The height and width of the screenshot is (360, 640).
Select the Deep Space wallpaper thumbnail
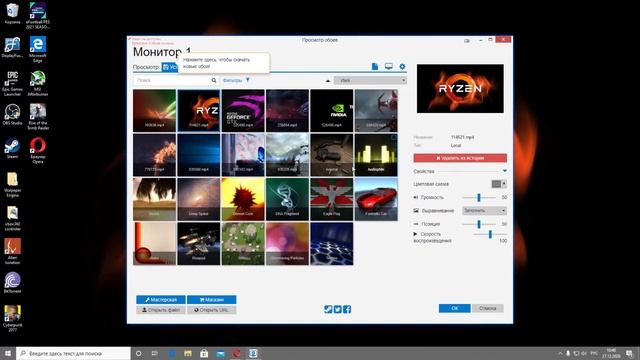[199, 200]
